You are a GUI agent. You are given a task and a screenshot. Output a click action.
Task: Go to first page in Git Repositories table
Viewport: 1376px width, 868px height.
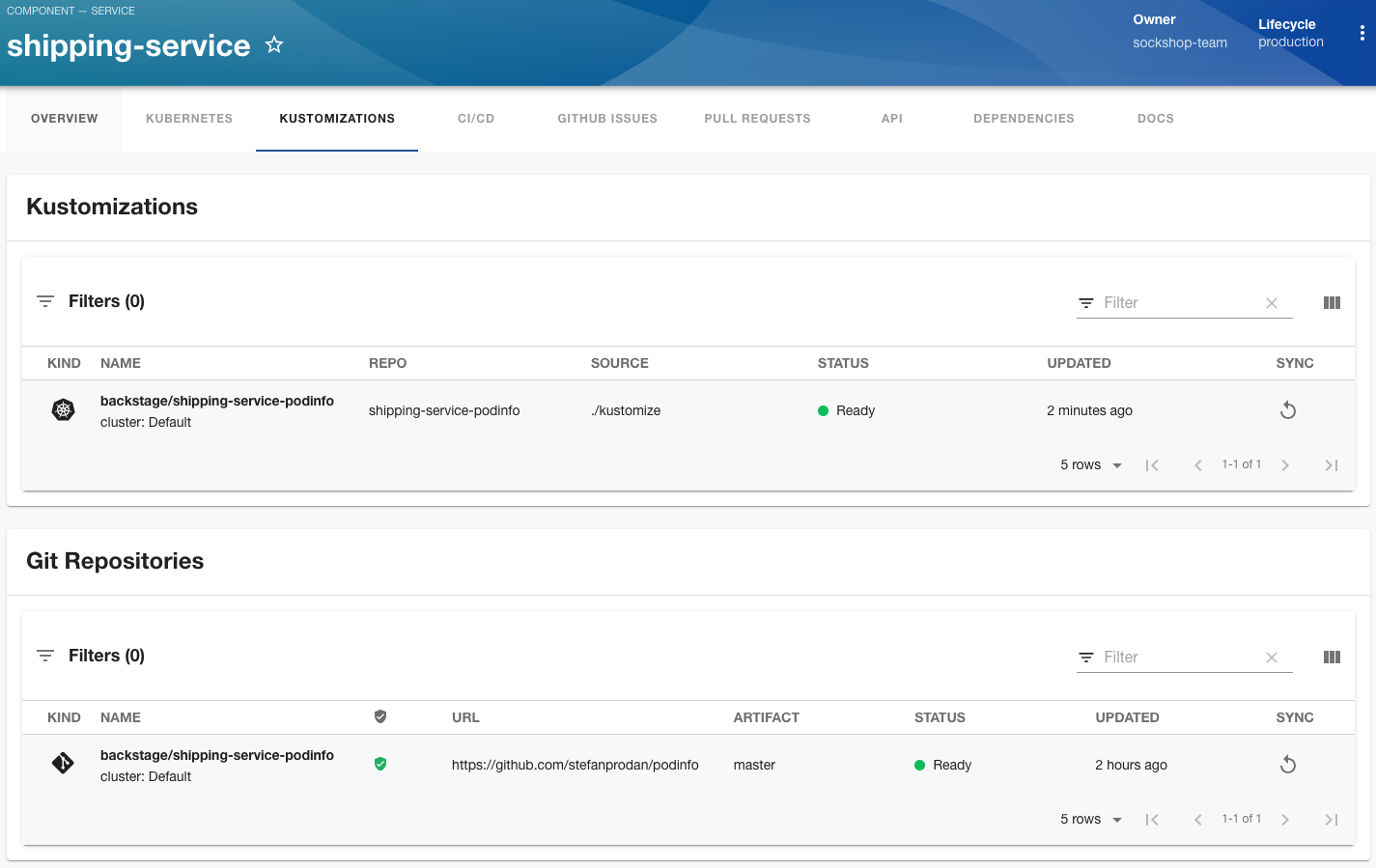point(1152,820)
